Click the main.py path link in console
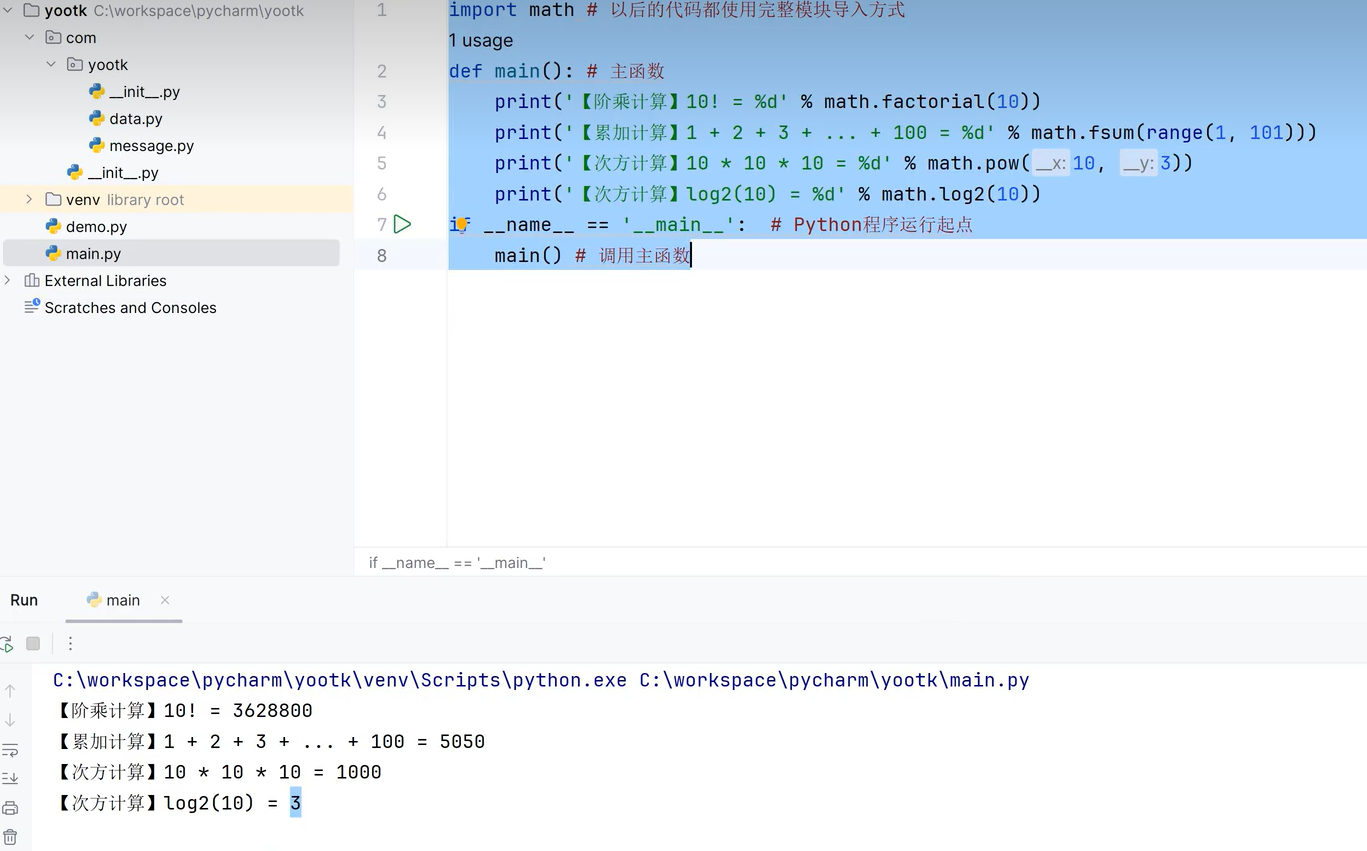The height and width of the screenshot is (851, 1367). 835,681
